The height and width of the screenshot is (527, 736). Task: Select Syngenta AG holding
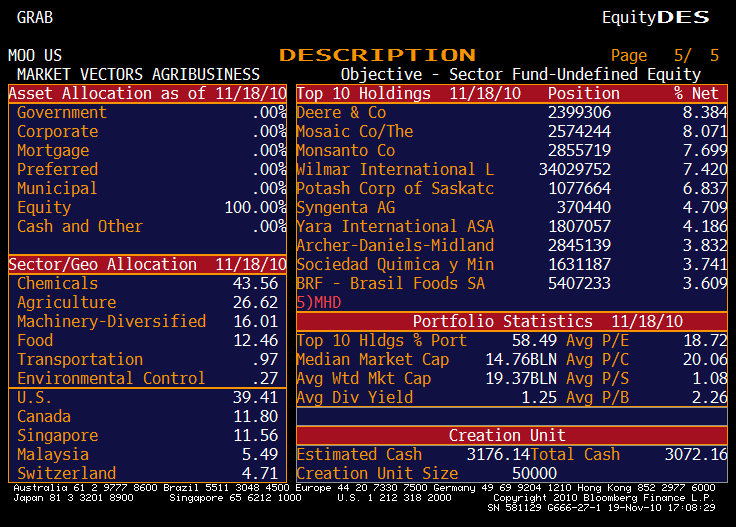[x=345, y=208]
